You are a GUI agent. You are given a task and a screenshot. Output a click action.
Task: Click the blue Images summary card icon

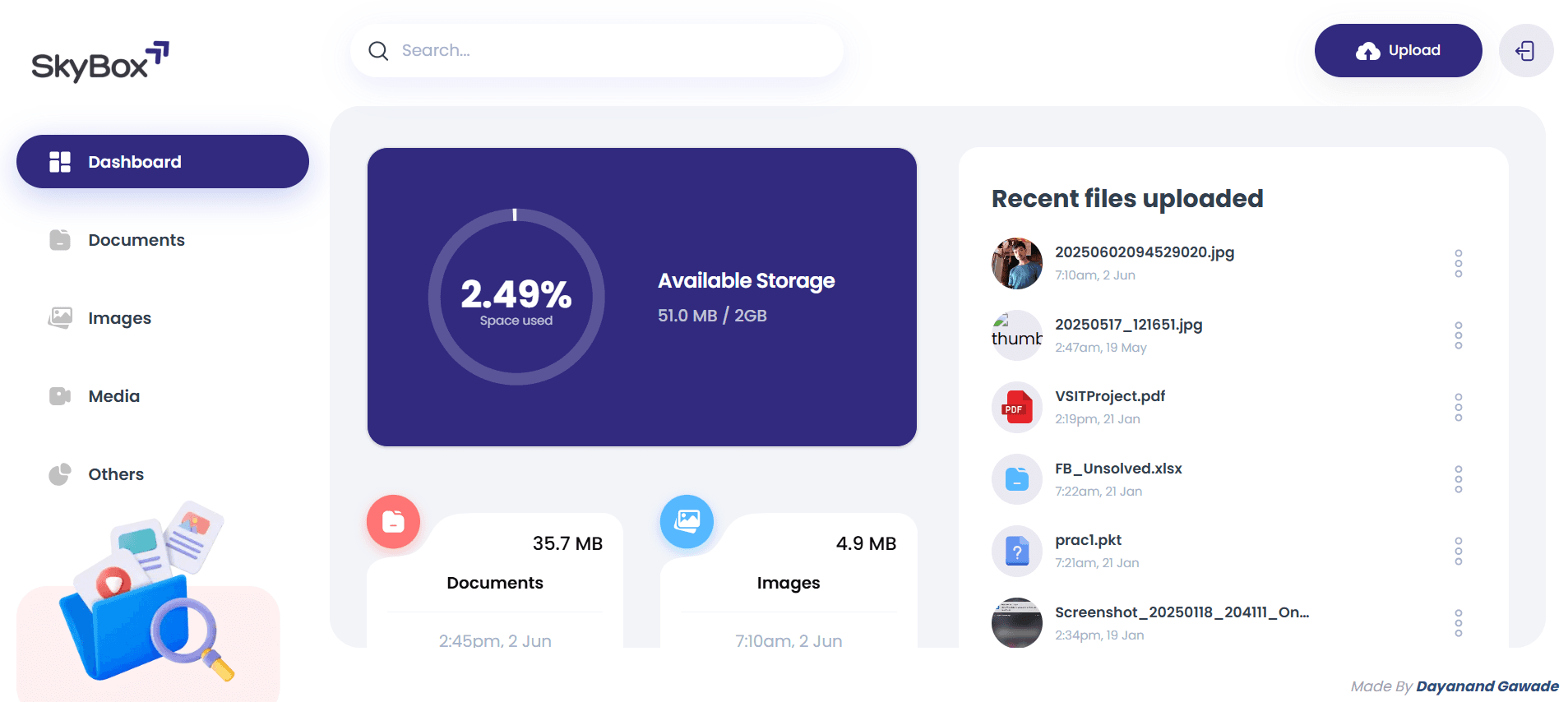pos(687,521)
